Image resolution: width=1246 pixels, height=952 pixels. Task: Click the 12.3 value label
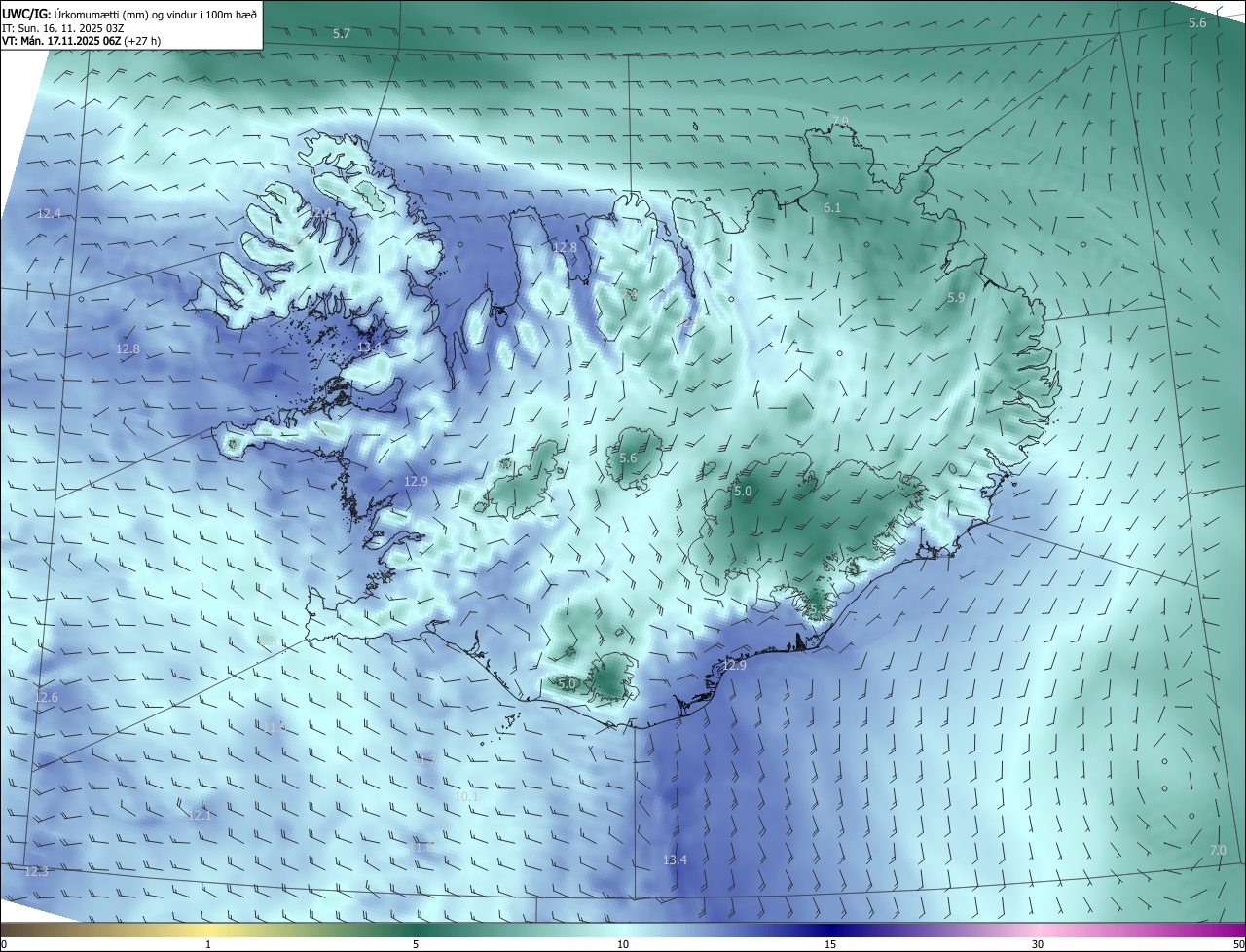click(x=36, y=872)
